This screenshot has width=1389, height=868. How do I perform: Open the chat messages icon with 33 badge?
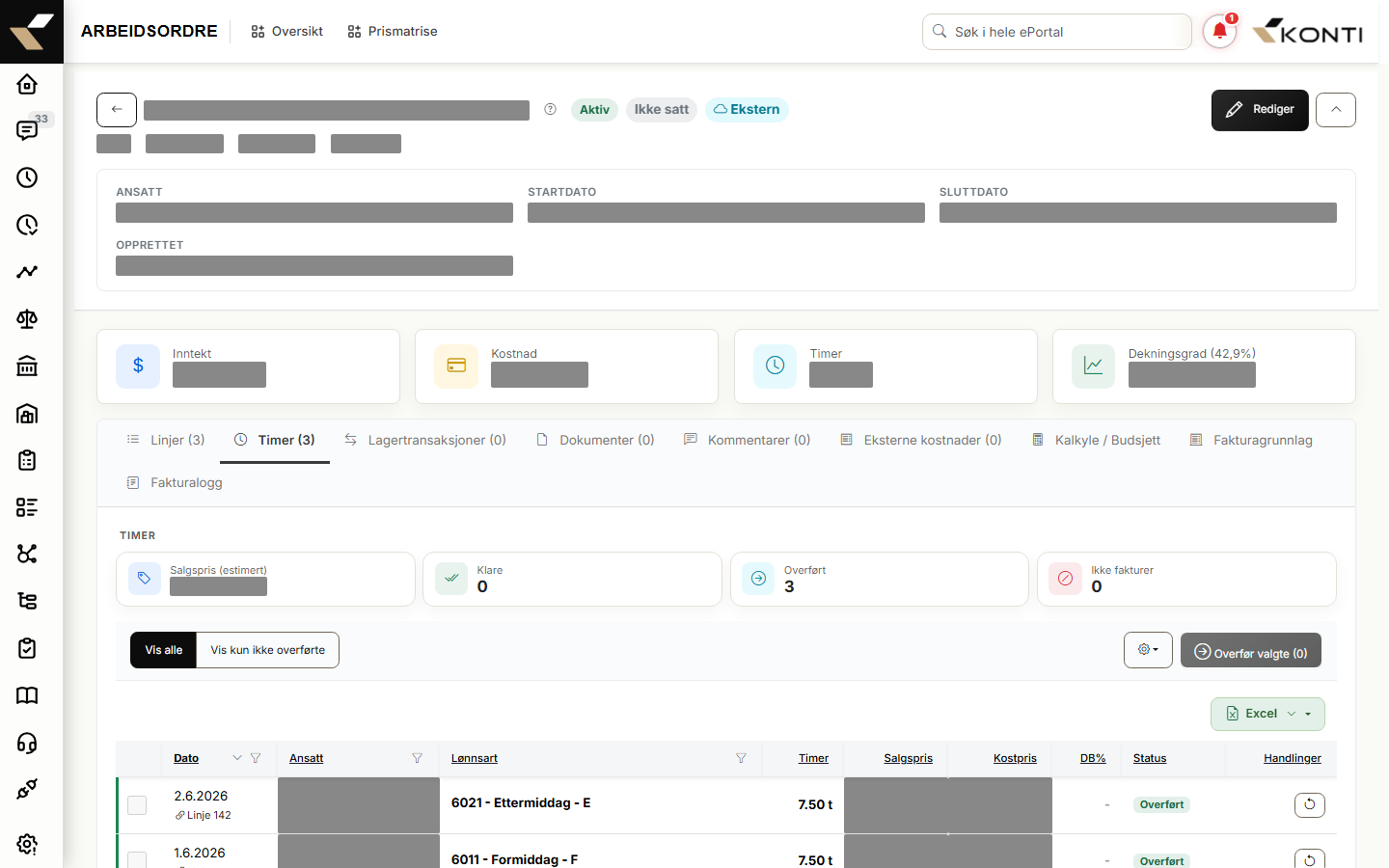27,130
